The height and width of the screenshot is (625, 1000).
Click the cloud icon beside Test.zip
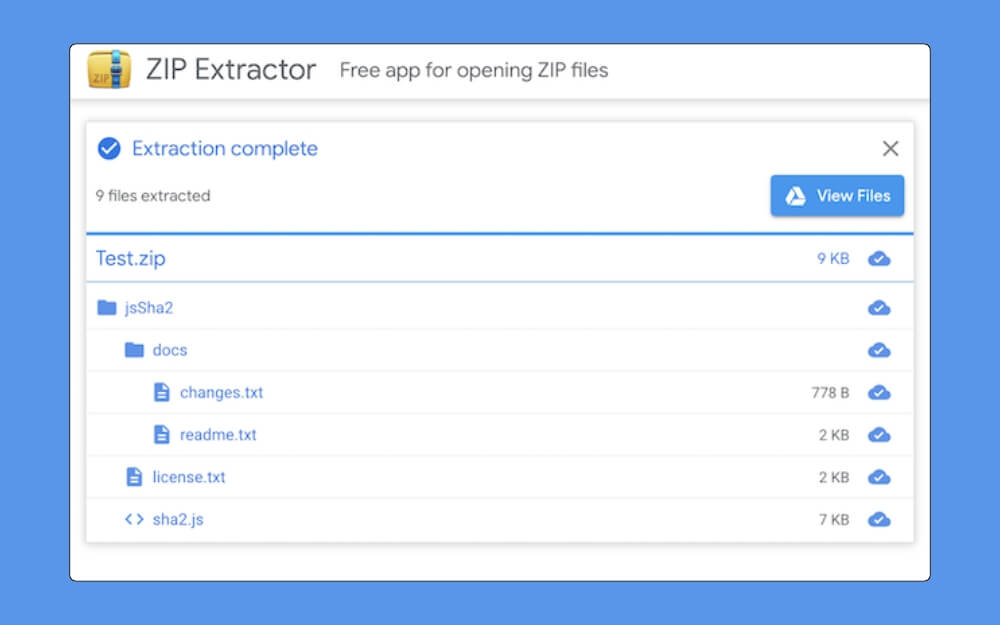[879, 258]
